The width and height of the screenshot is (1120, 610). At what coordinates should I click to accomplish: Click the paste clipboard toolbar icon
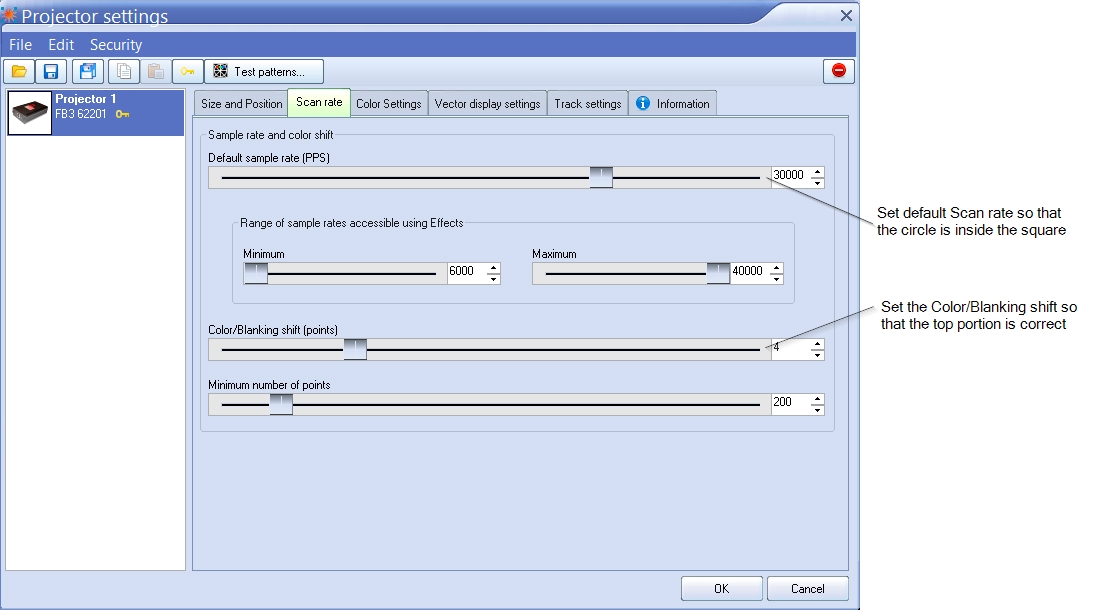[155, 71]
